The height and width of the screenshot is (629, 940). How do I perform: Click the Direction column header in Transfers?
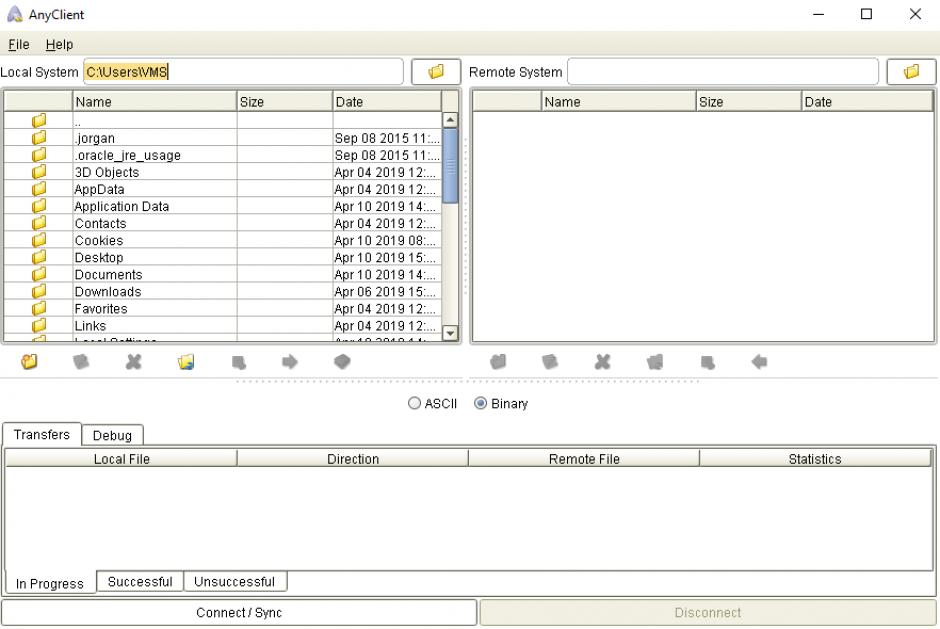click(x=352, y=459)
